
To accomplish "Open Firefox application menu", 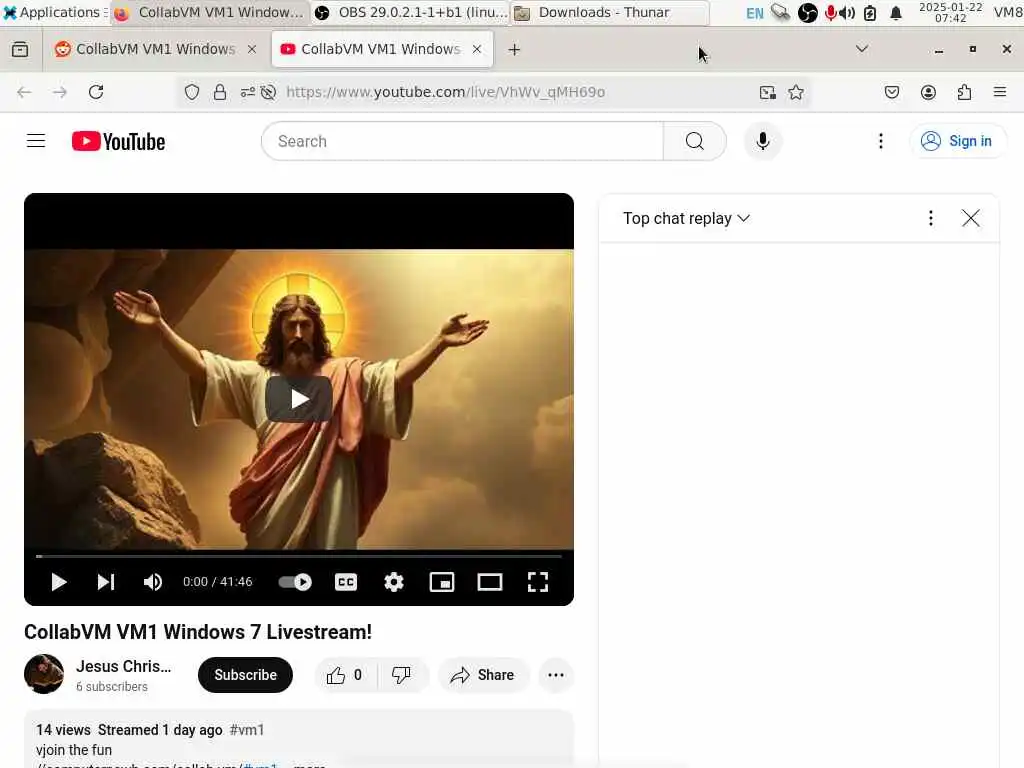I will coord(1000,92).
